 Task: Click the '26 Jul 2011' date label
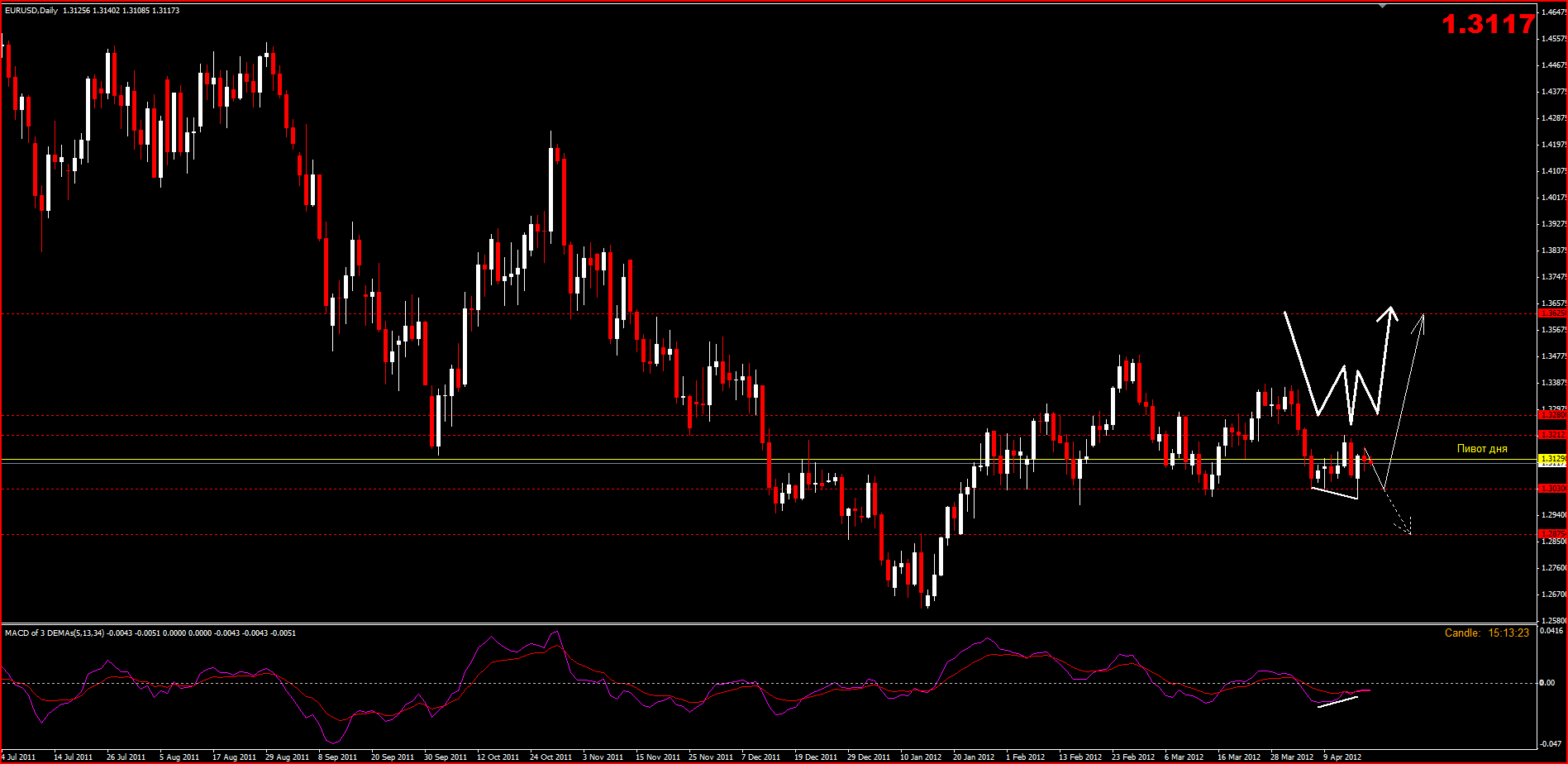click(126, 757)
